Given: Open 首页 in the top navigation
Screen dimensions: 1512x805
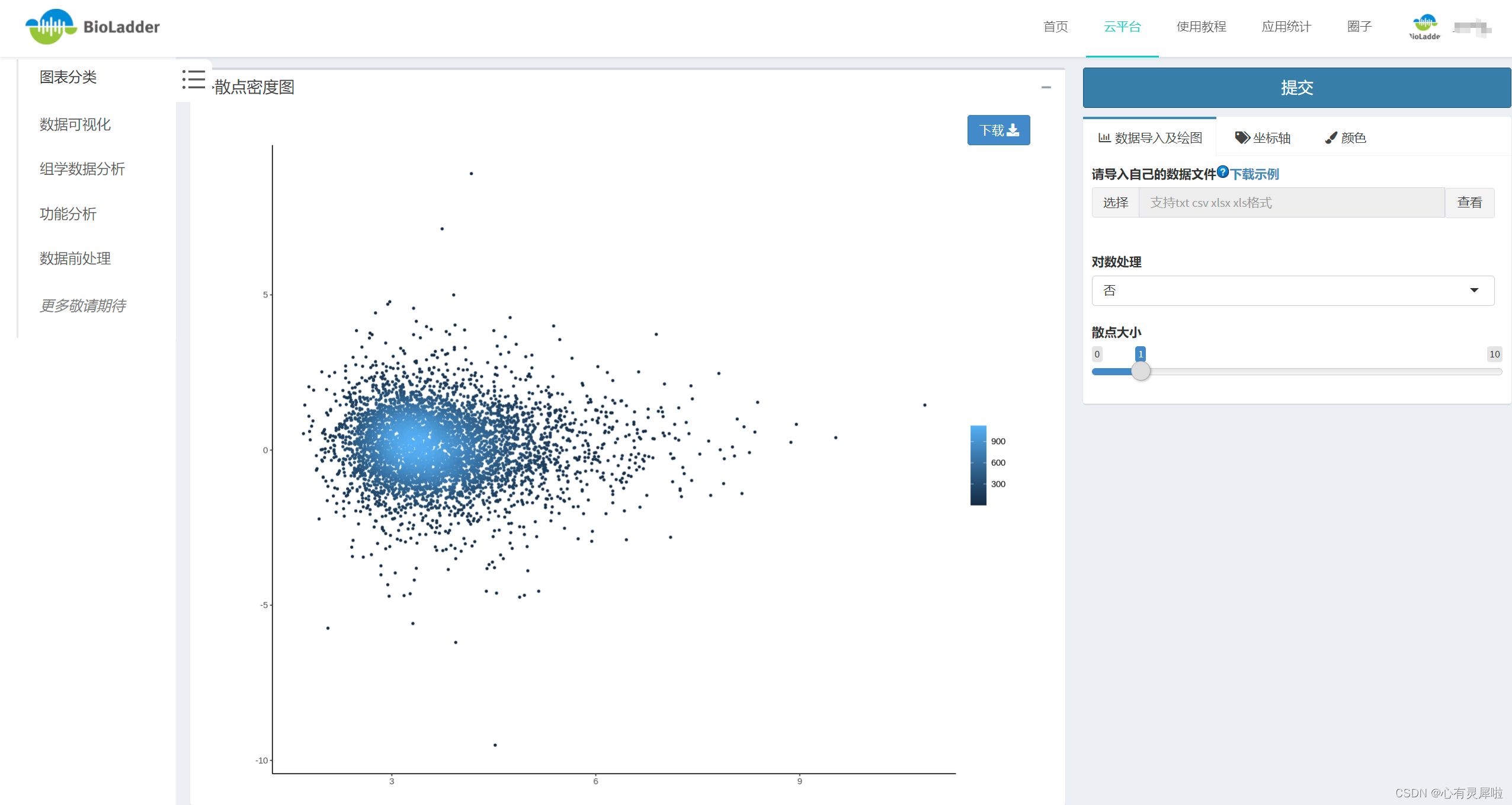Looking at the screenshot, I should (x=1055, y=27).
